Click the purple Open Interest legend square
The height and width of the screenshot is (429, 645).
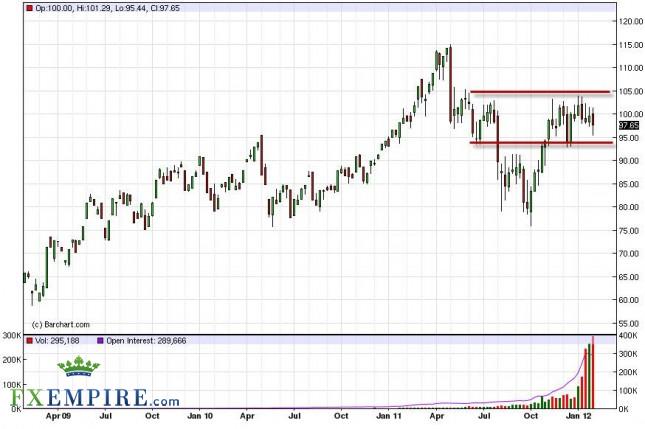tap(100, 341)
